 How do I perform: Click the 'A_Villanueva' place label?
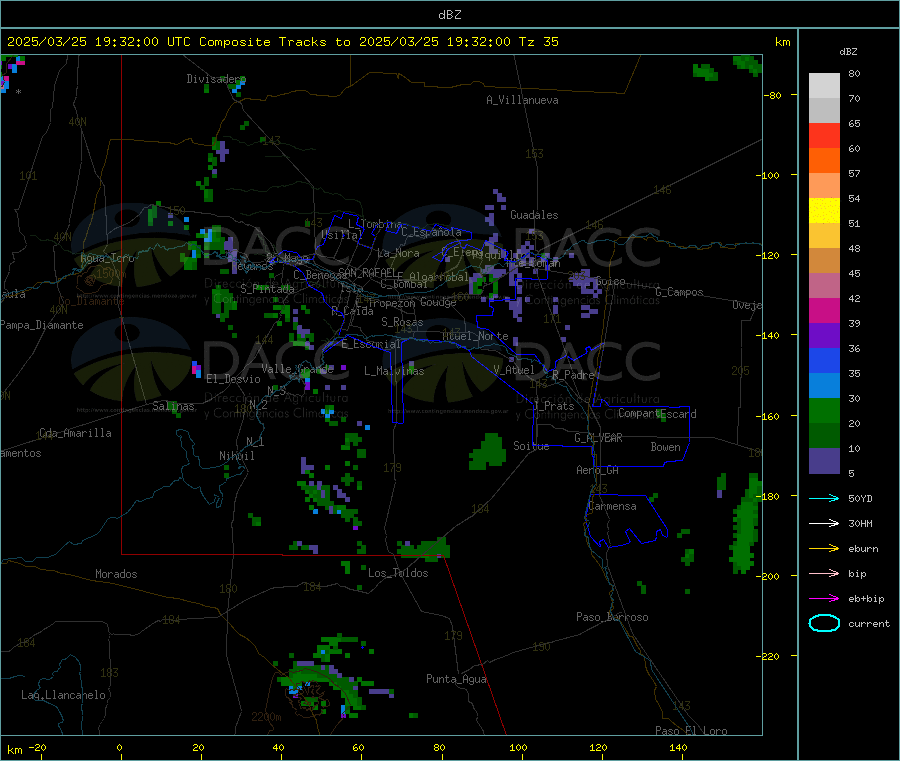[x=522, y=100]
